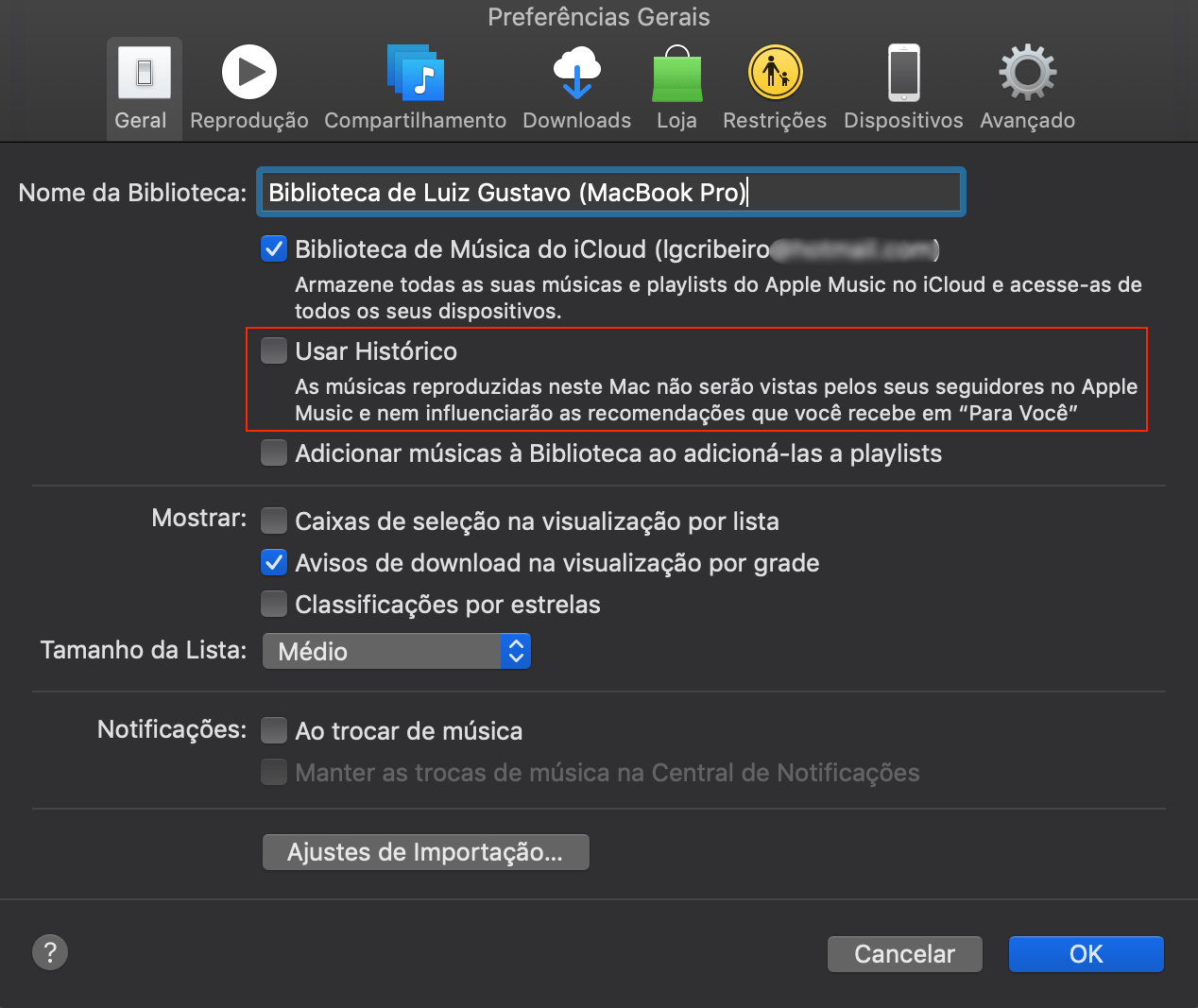Open the Reprodução play icon
1198x1008 pixels.
249,73
